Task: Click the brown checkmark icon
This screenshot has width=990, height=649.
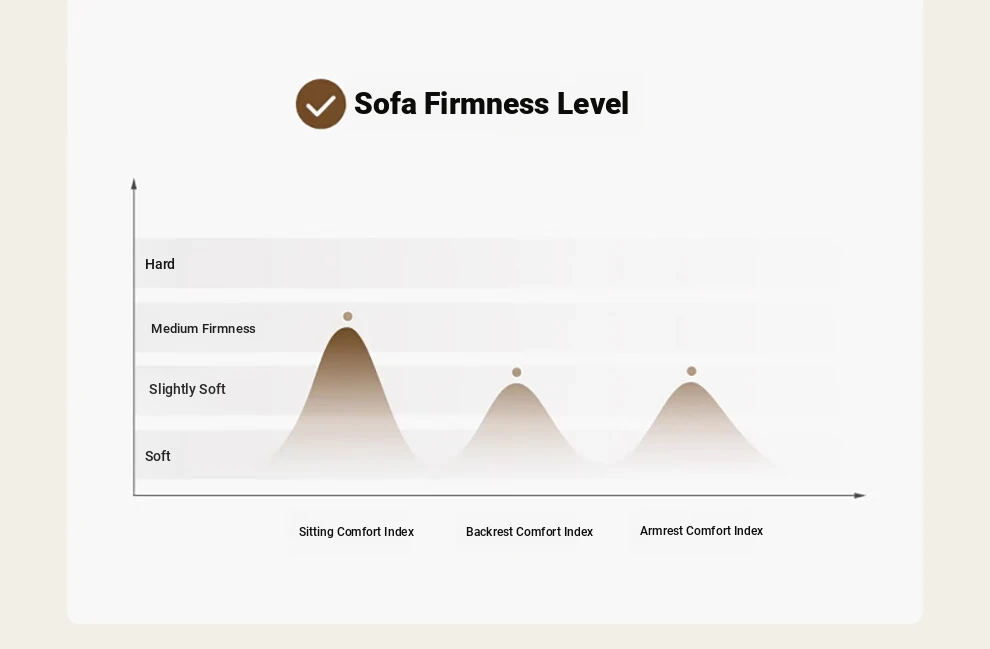Action: pyautogui.click(x=320, y=104)
